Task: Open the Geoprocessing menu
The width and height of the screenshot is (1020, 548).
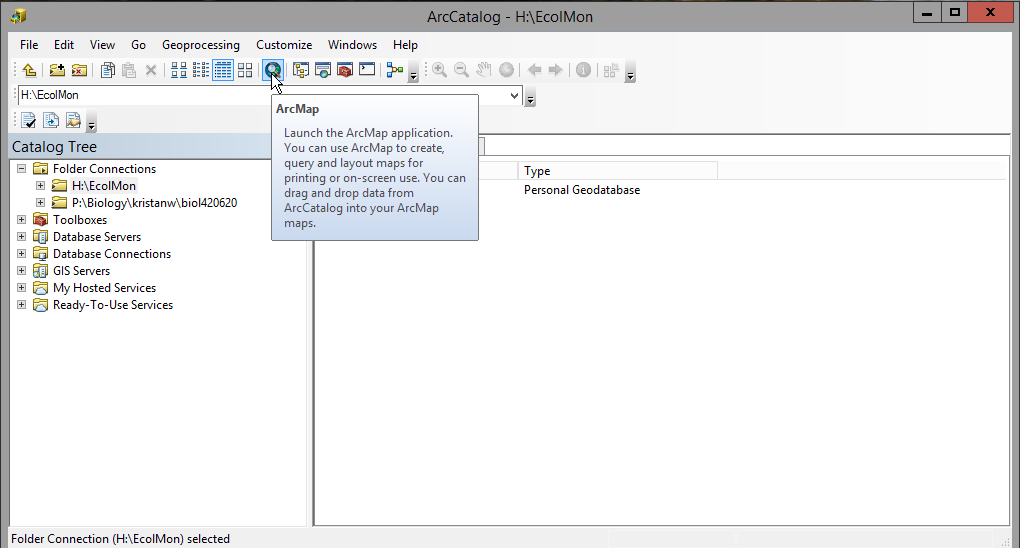Action: coord(200,45)
